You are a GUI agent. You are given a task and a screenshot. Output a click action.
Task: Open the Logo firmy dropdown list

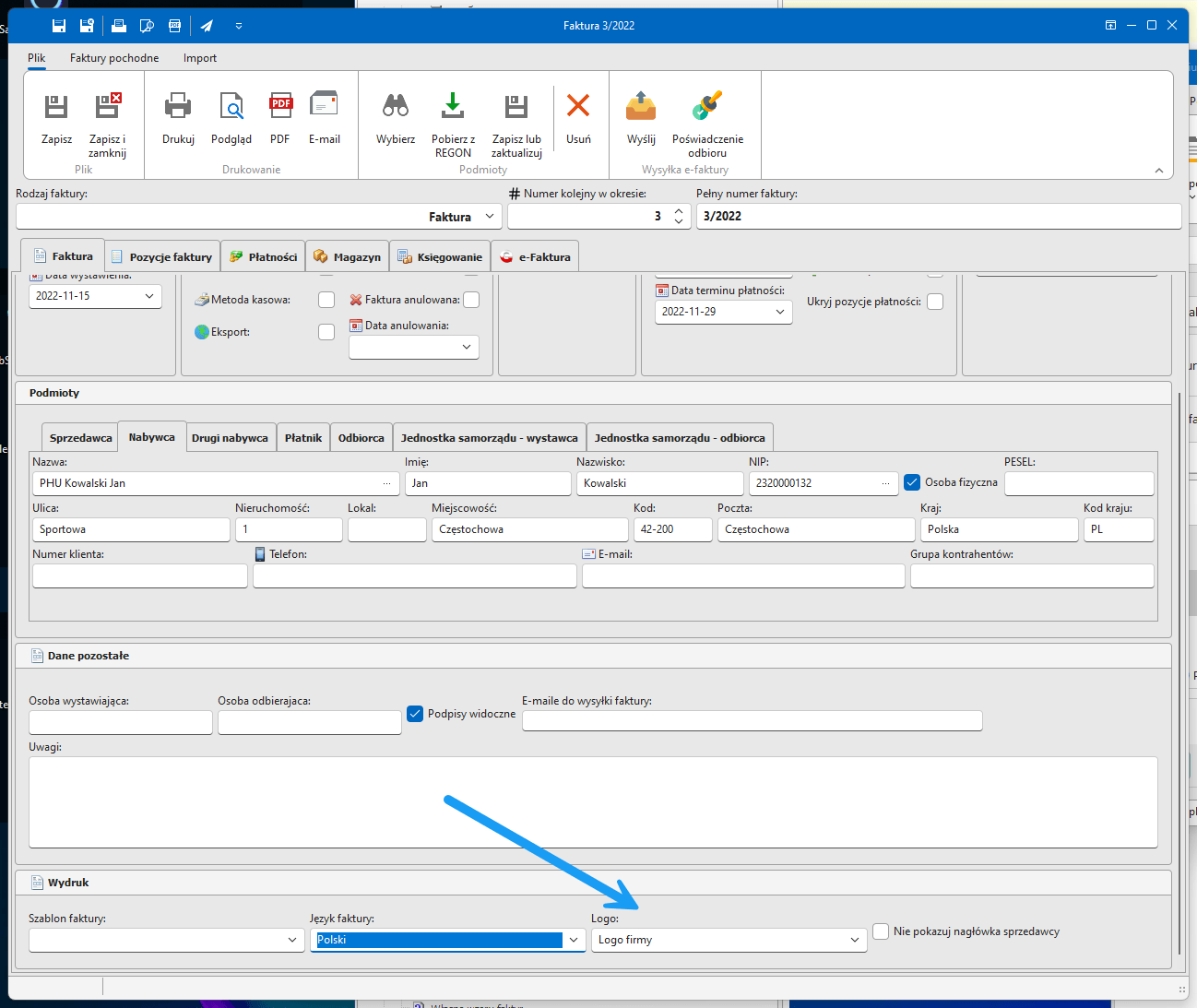[x=854, y=940]
